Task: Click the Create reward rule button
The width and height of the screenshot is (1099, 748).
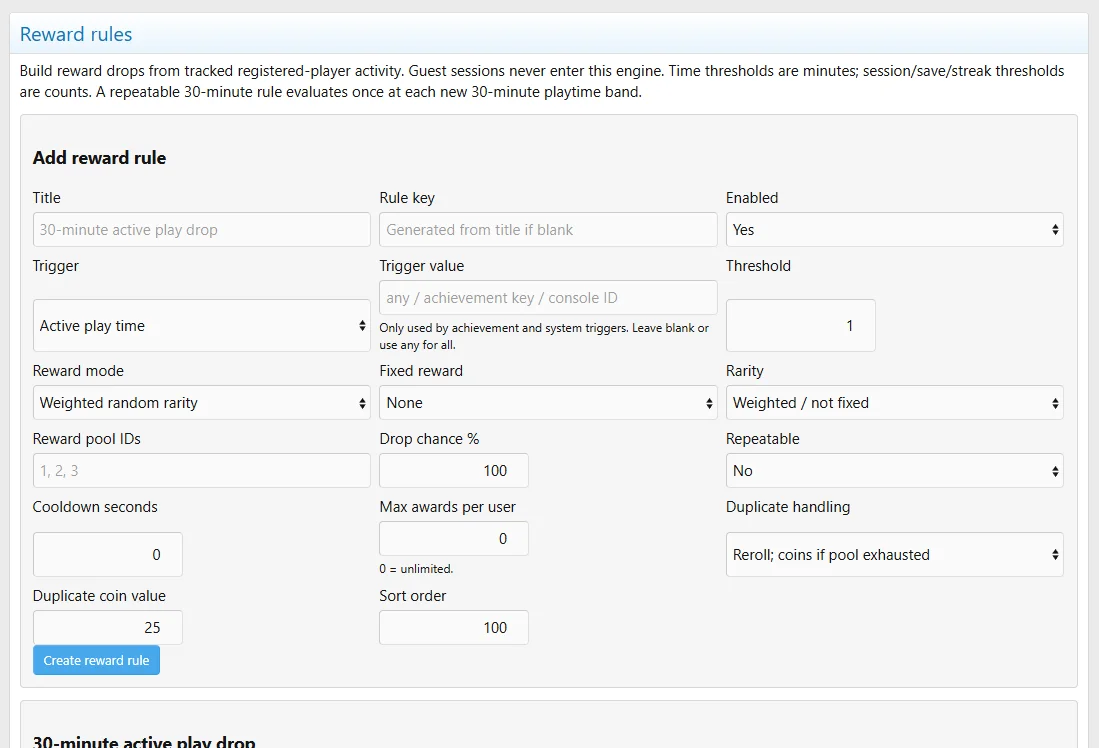Action: (96, 660)
